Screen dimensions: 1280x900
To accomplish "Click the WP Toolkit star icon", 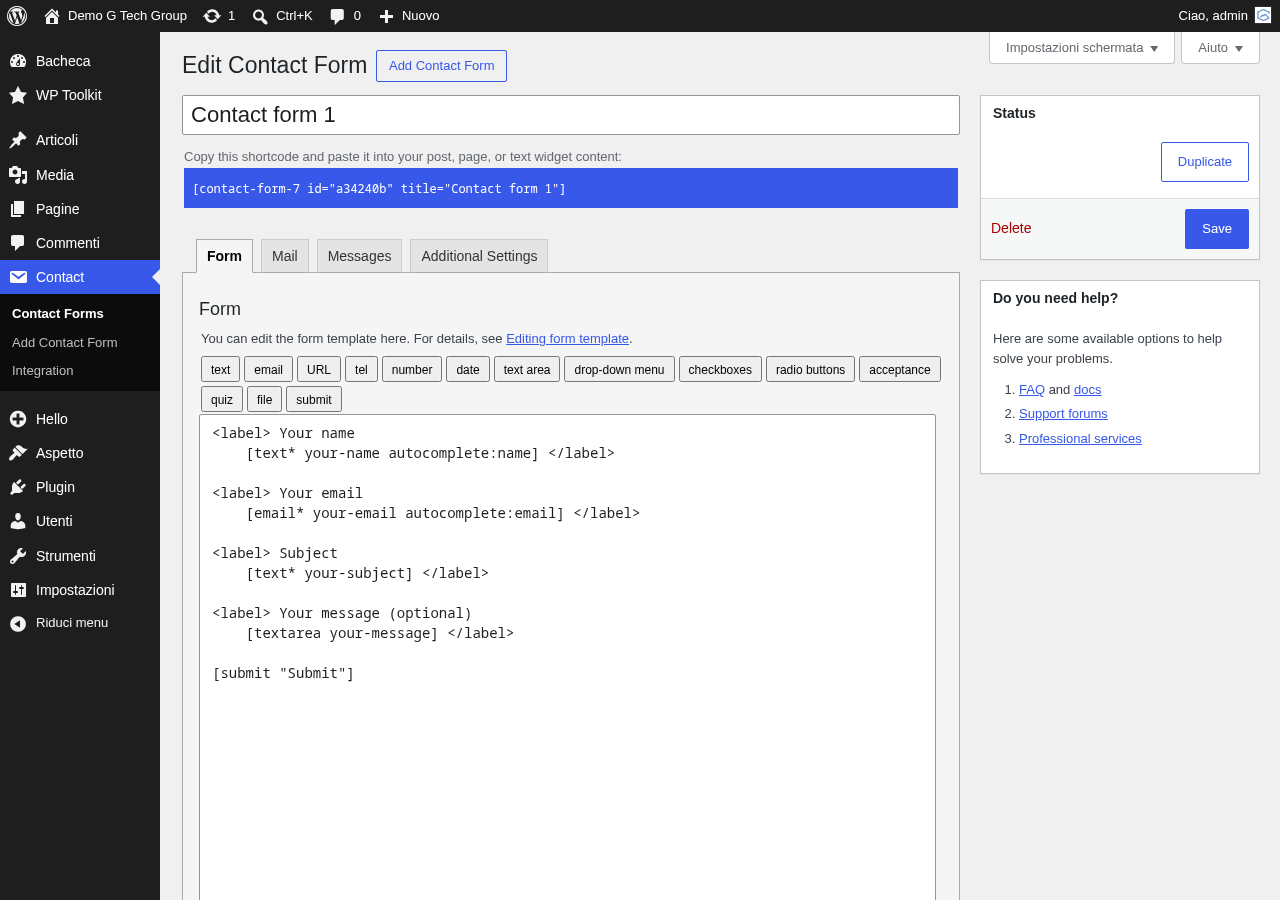I will point(18,95).
